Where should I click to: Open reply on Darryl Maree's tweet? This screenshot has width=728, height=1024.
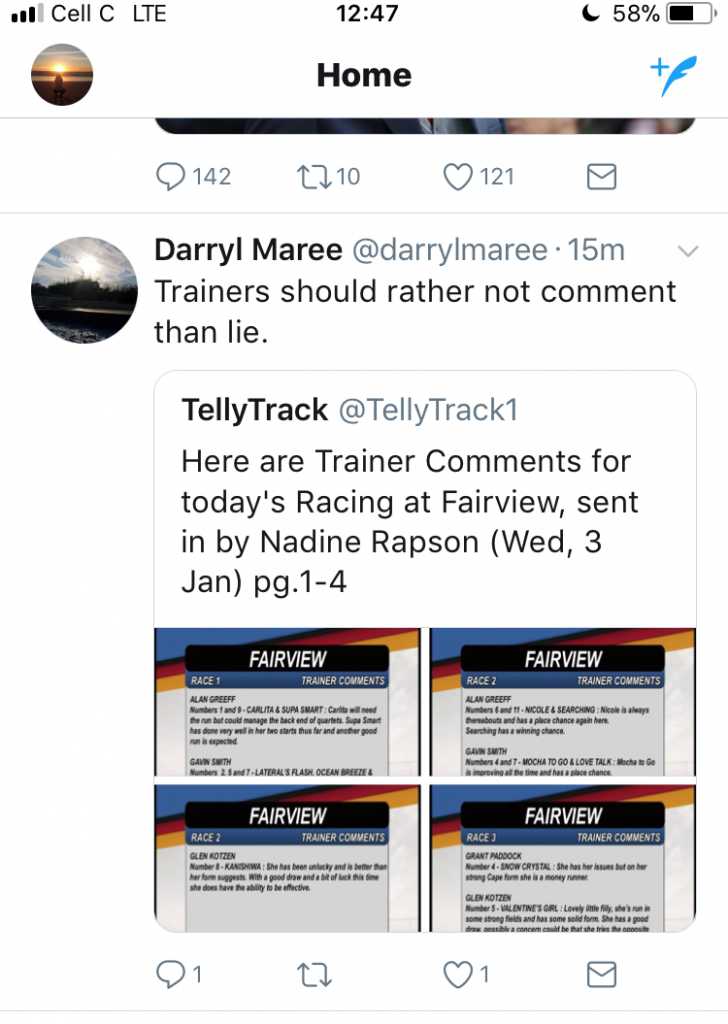click(x=170, y=974)
